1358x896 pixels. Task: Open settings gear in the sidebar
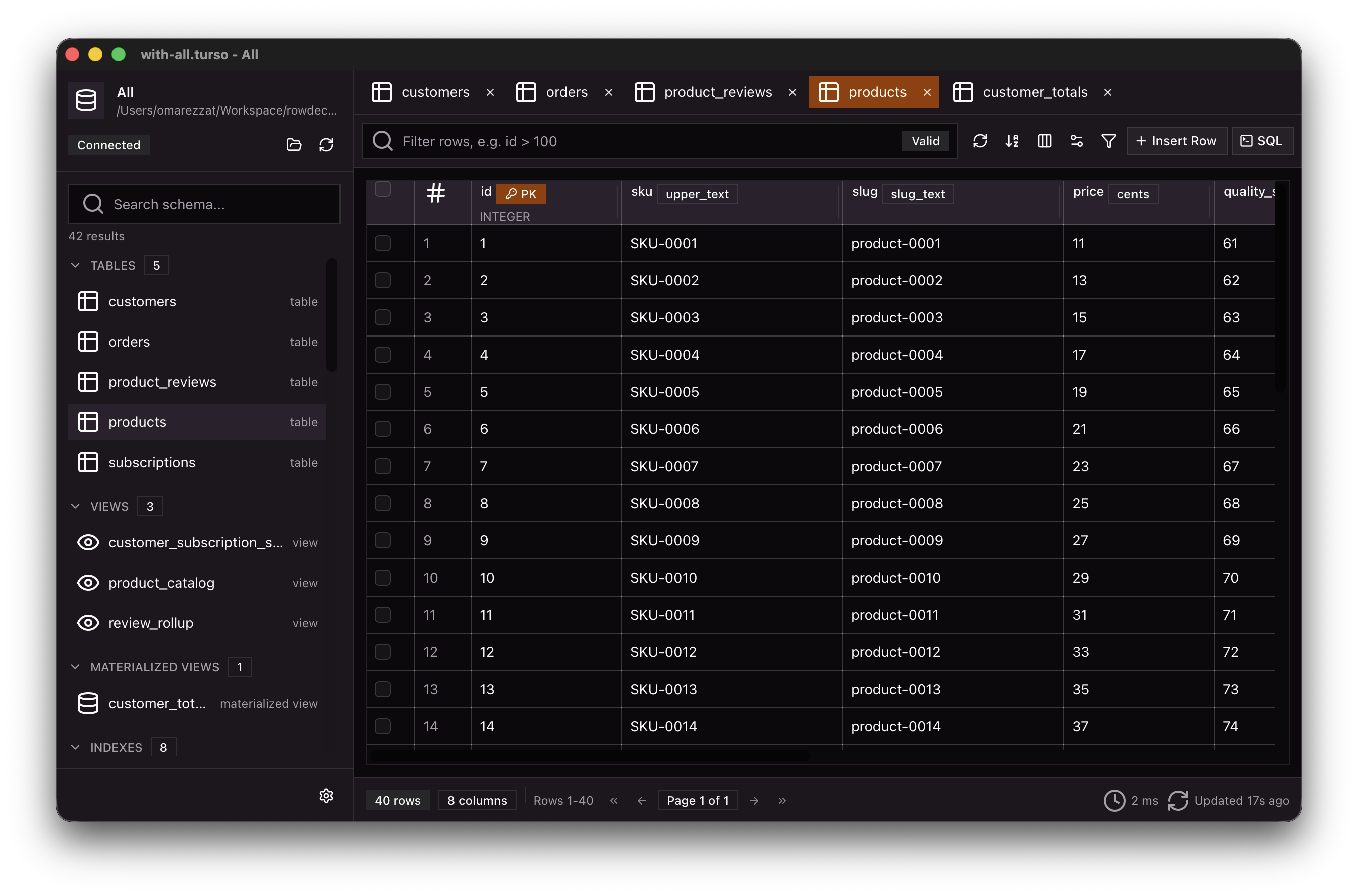pyautogui.click(x=326, y=796)
